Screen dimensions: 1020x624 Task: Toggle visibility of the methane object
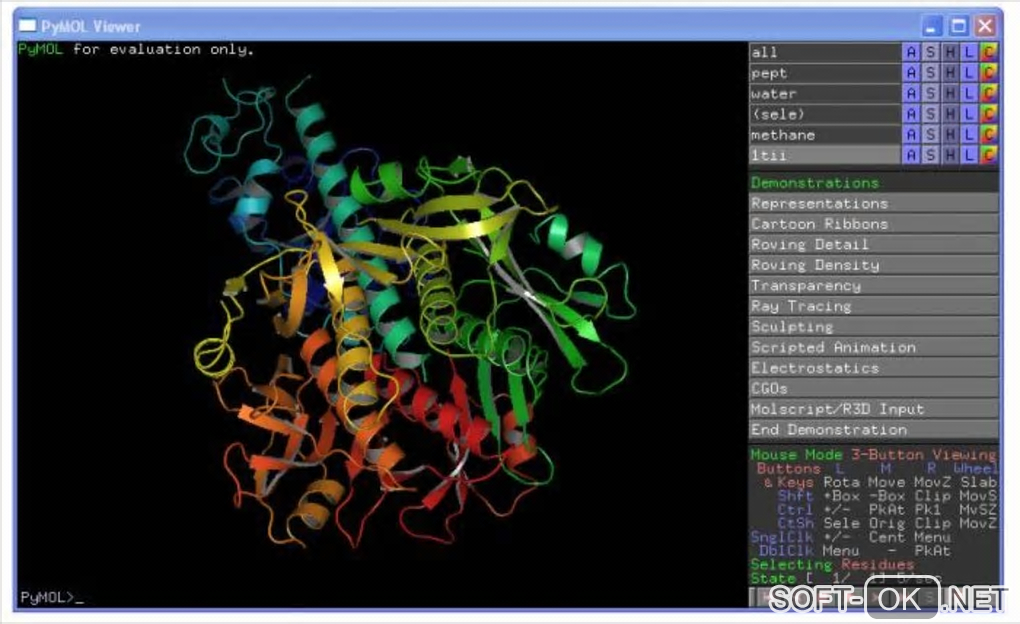coord(824,135)
